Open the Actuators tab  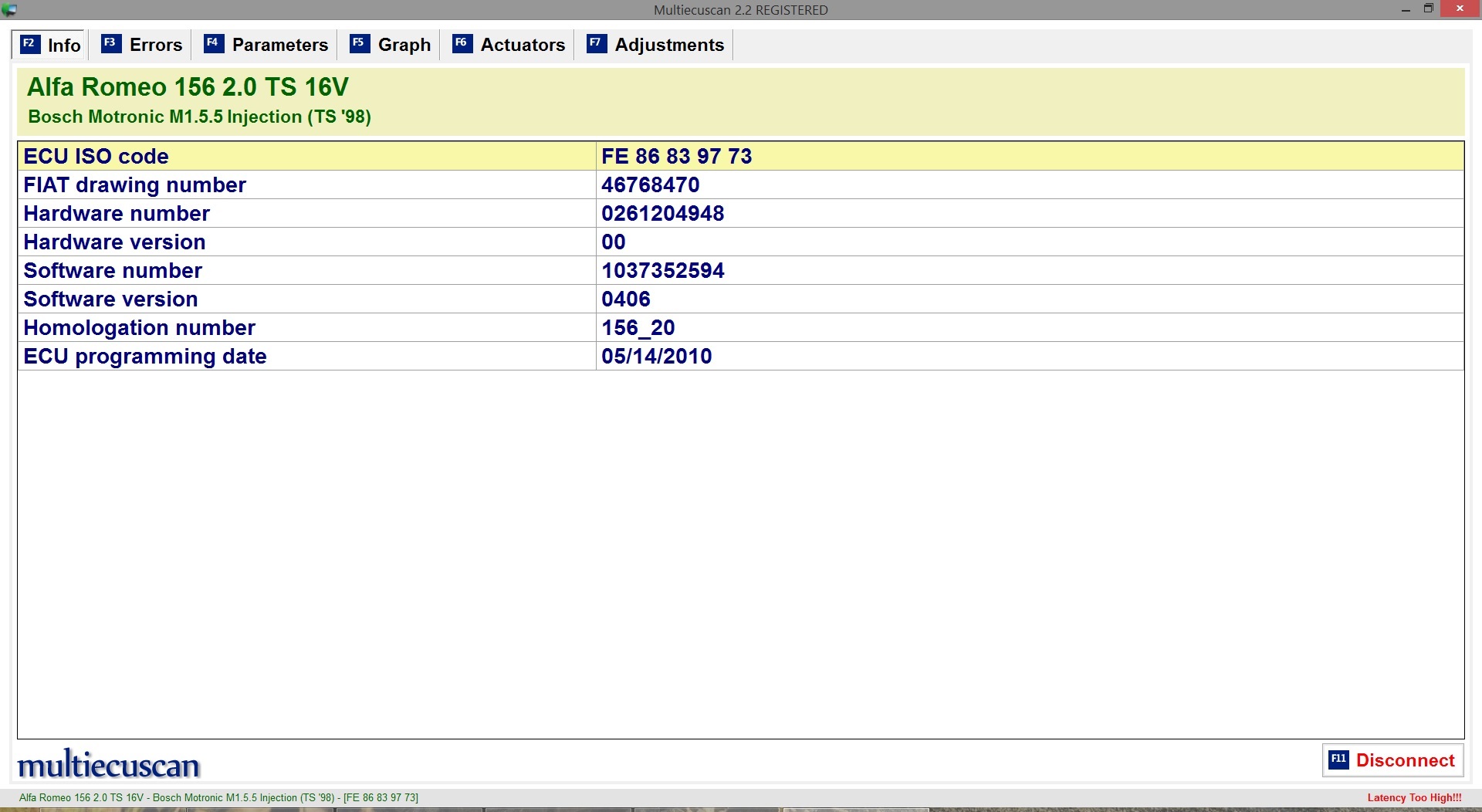click(523, 45)
